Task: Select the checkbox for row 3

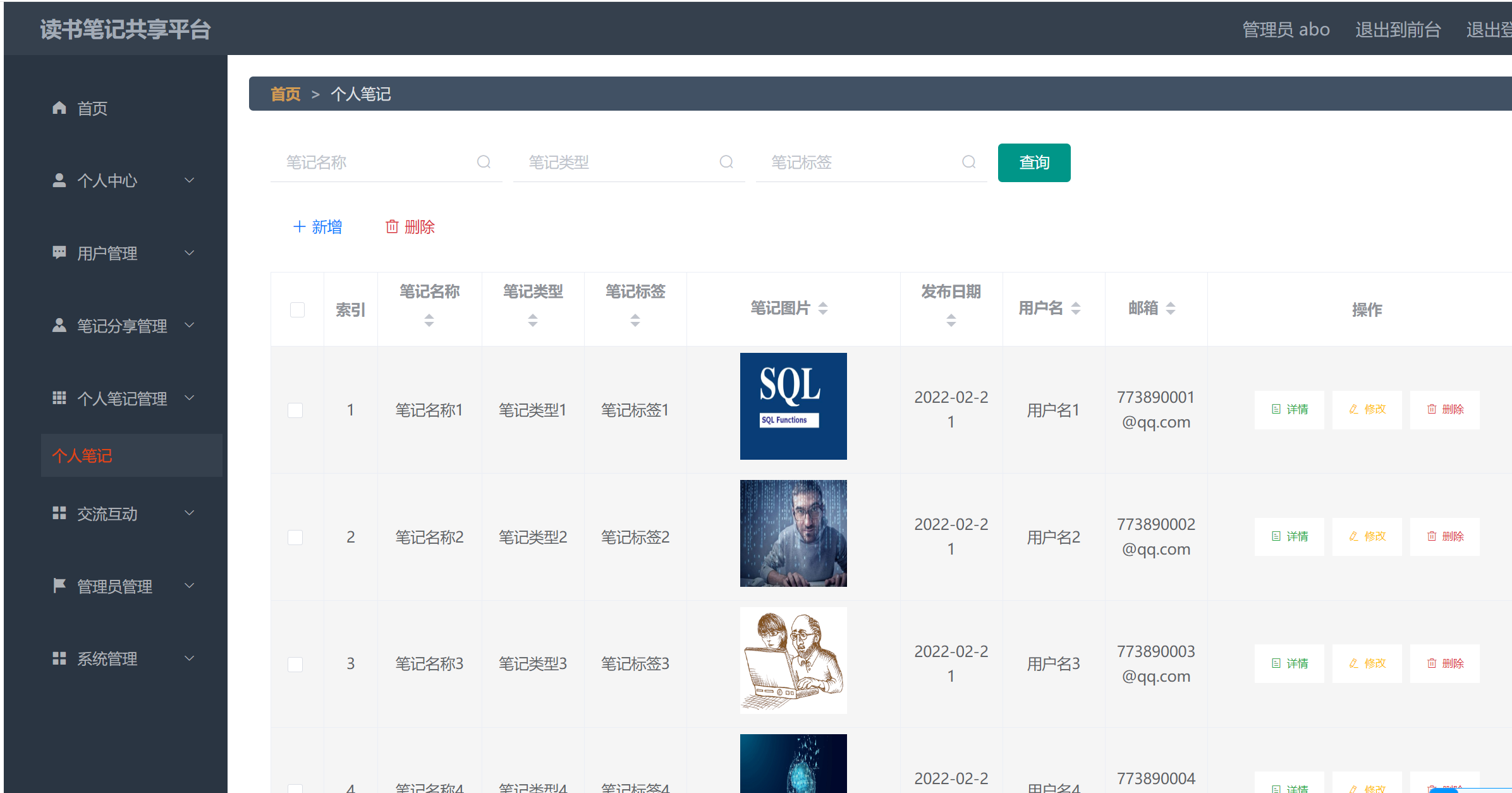Action: (295, 664)
